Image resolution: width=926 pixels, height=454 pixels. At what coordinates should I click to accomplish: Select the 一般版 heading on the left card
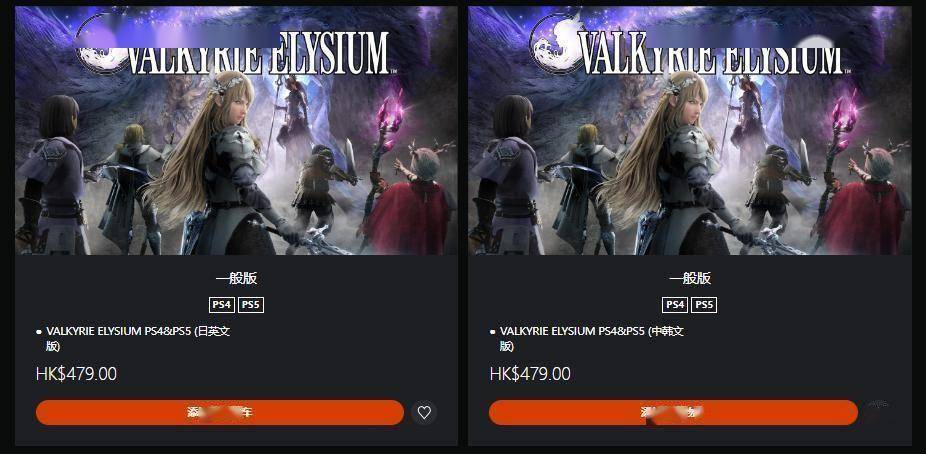(x=236, y=278)
